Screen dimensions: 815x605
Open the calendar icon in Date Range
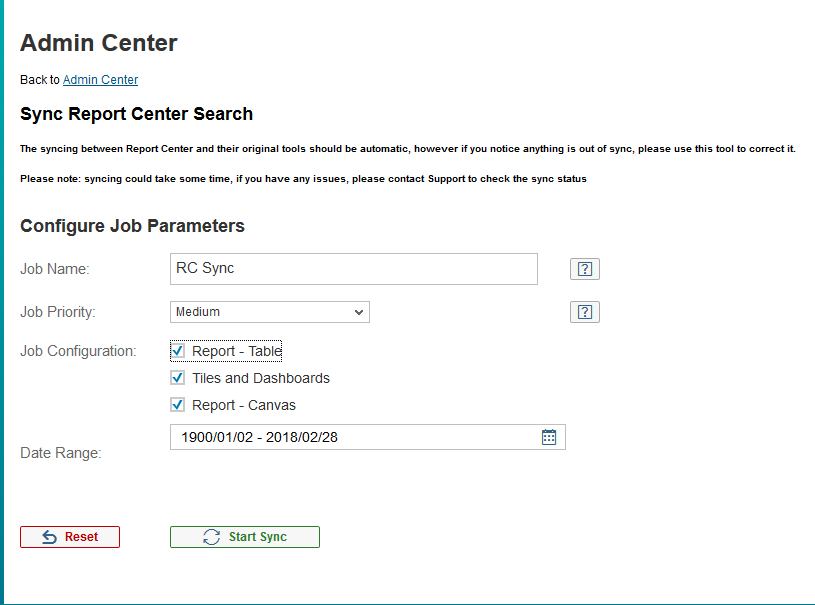[549, 437]
